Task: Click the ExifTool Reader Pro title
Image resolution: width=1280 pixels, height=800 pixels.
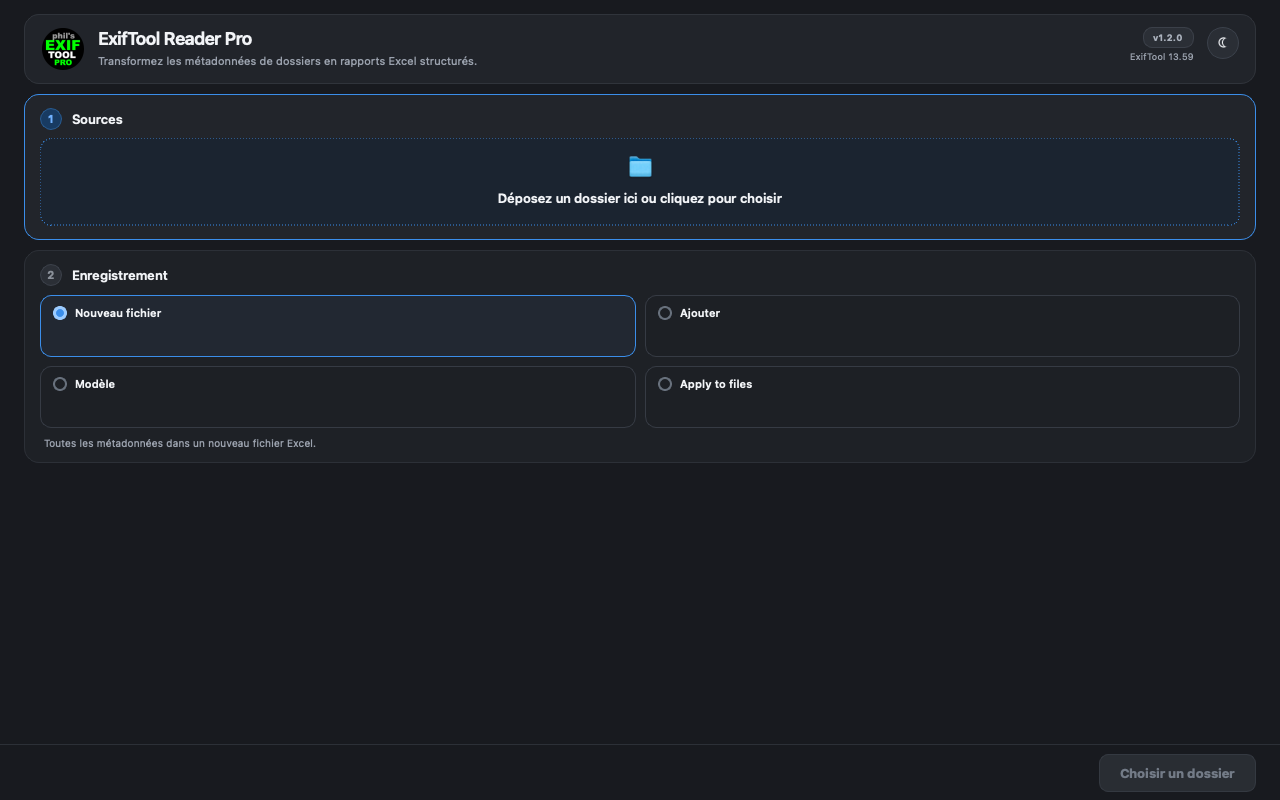Action: (175, 39)
